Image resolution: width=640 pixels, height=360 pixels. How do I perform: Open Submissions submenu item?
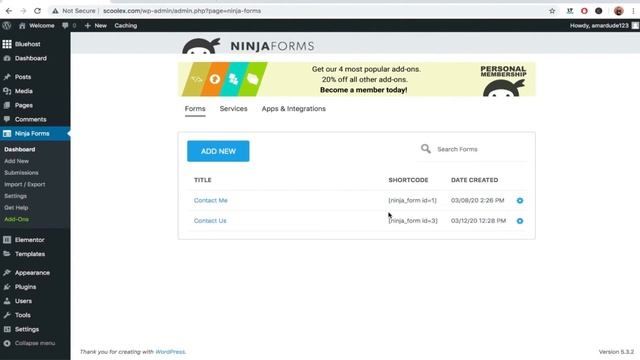tap(21, 173)
